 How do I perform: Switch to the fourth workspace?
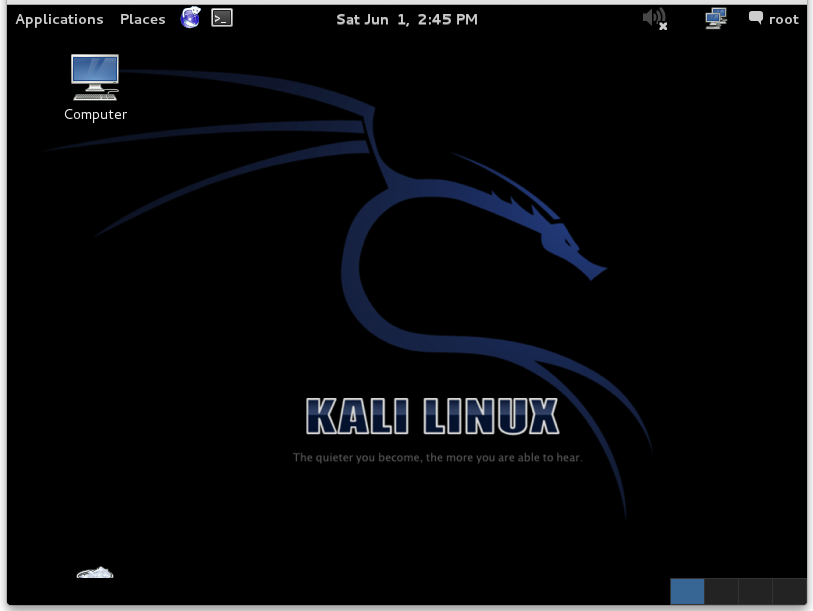click(x=789, y=591)
